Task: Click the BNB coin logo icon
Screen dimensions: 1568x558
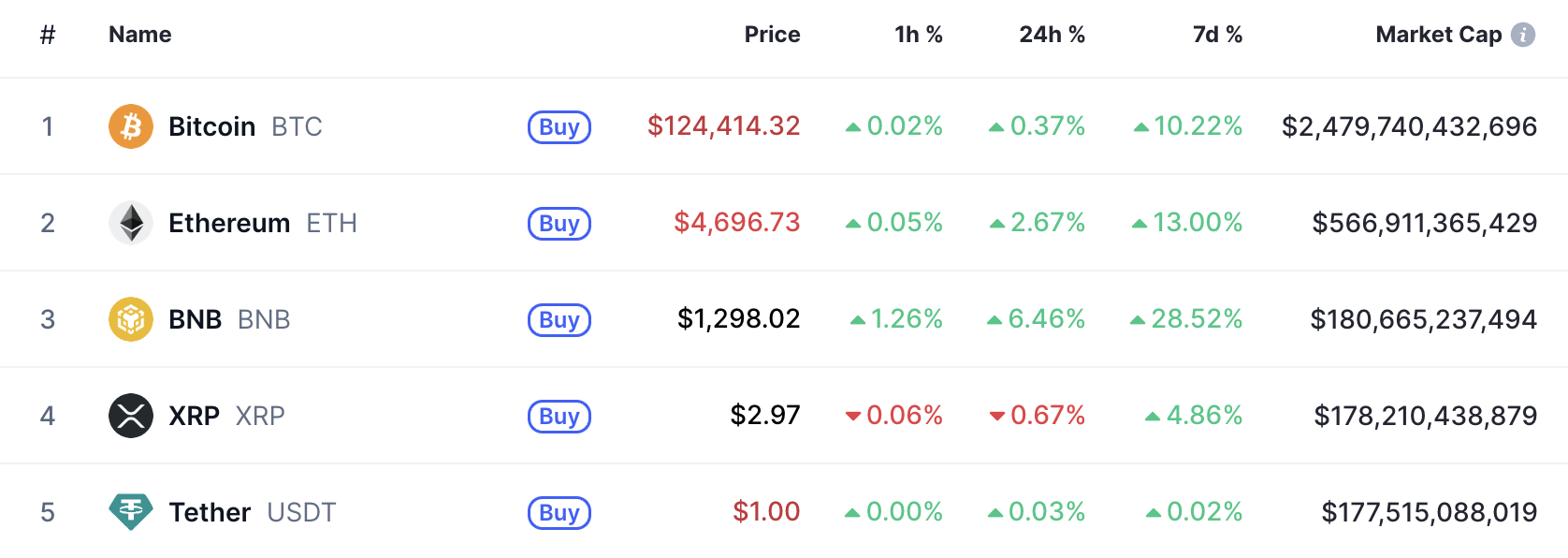Action: click(131, 319)
